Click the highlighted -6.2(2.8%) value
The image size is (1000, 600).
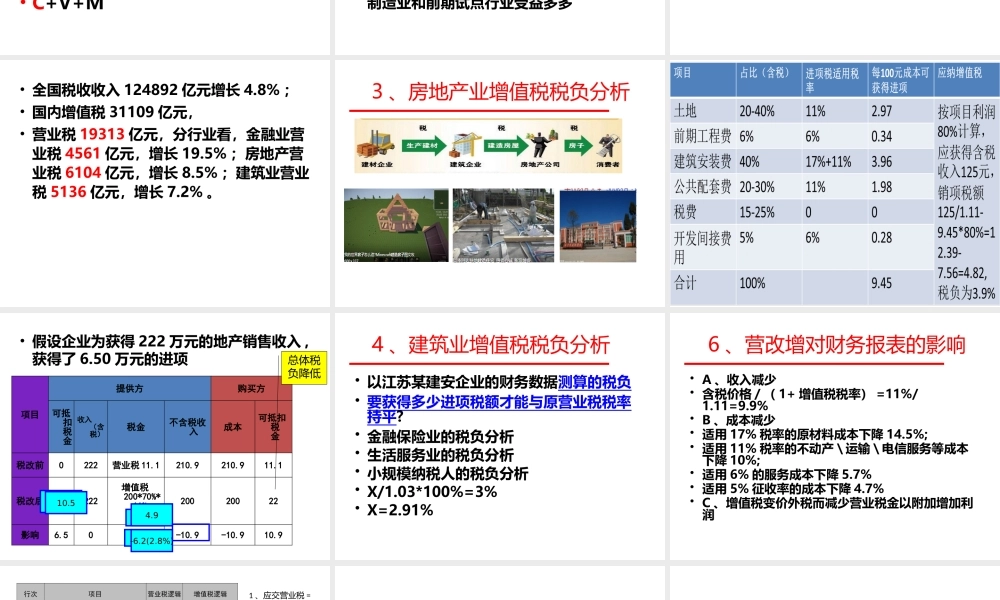(x=151, y=540)
